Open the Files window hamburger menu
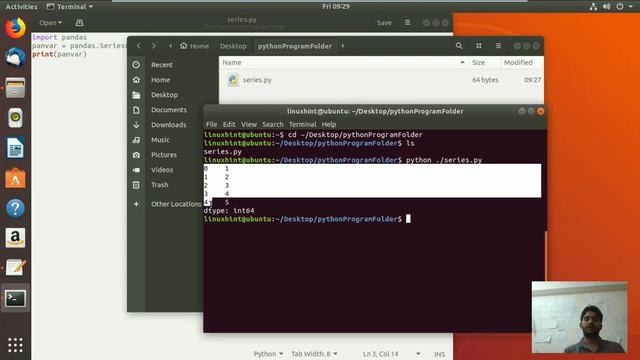 tap(498, 46)
